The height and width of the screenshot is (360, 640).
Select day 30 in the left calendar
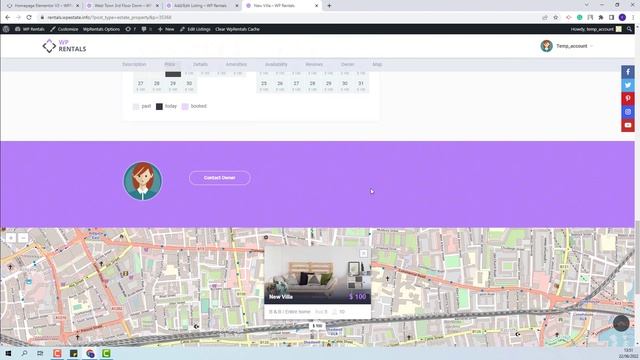click(x=189, y=85)
